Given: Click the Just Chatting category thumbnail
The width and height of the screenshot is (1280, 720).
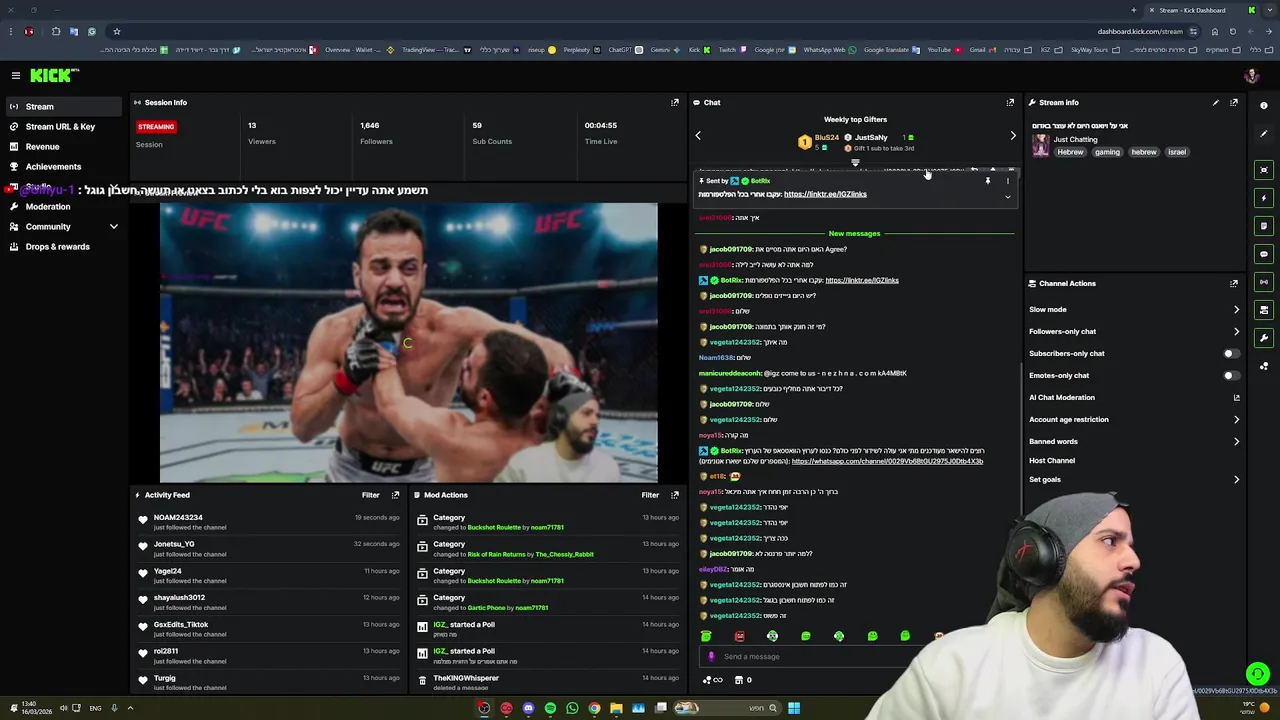Looking at the screenshot, I should [1040, 145].
